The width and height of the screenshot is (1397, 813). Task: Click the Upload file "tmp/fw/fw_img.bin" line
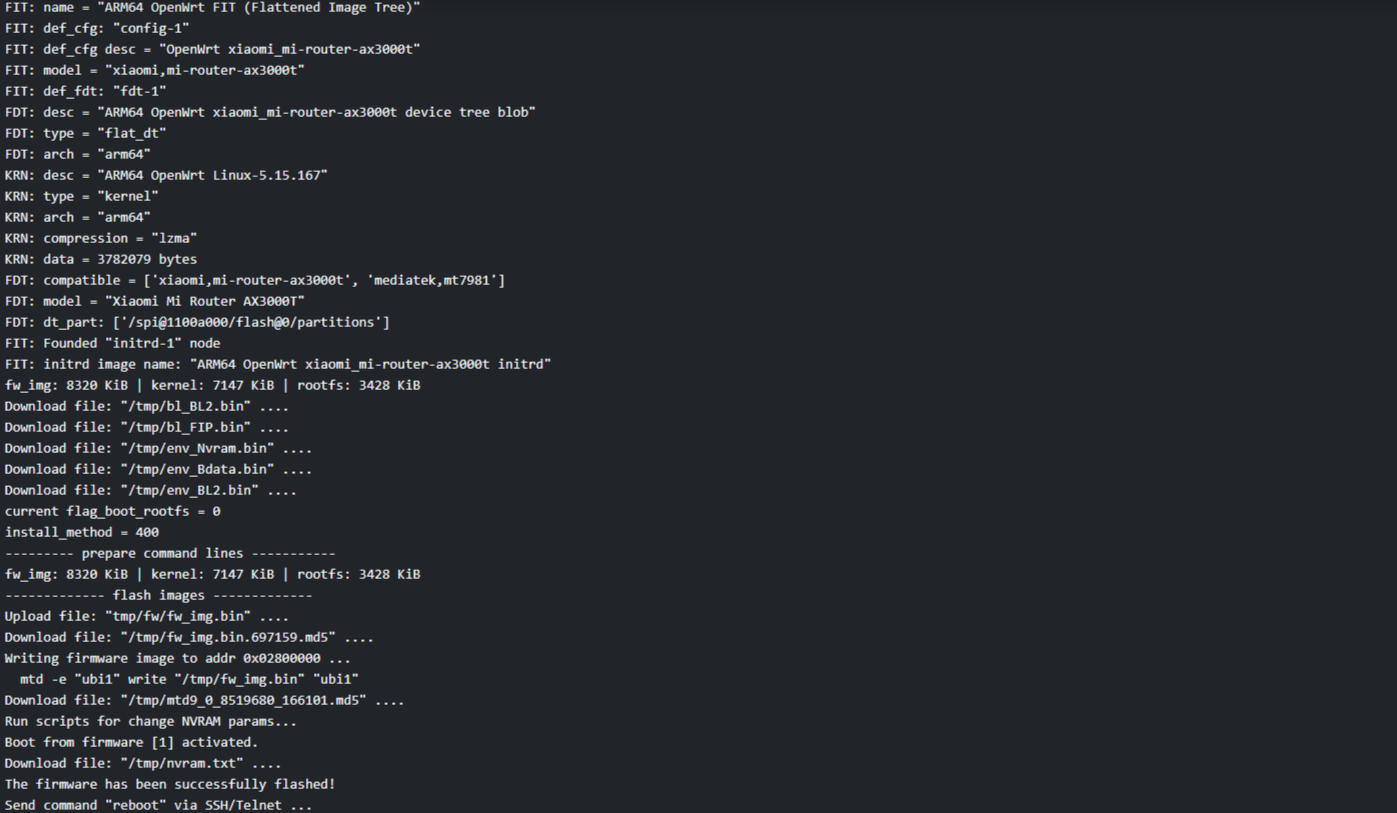(x=146, y=616)
